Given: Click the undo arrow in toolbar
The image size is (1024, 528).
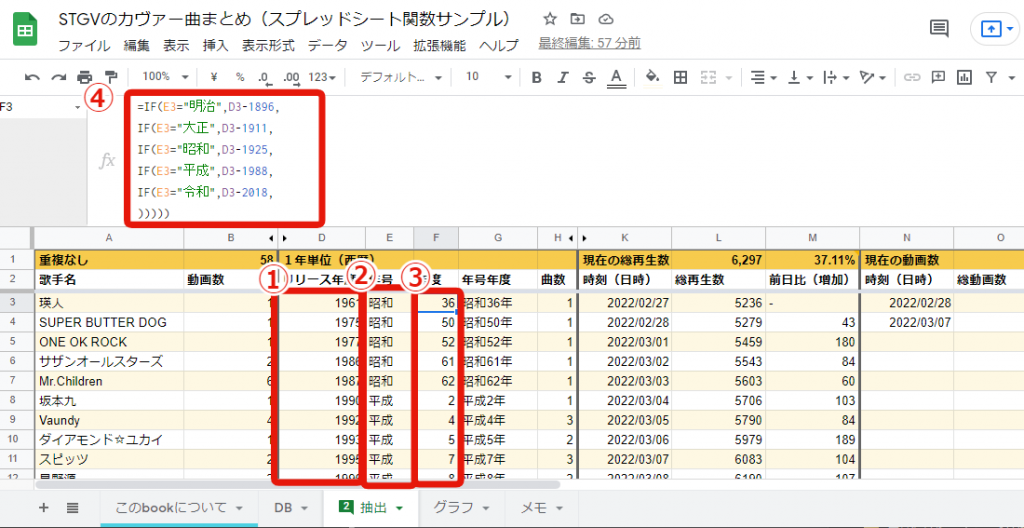Looking at the screenshot, I should 32,77.
